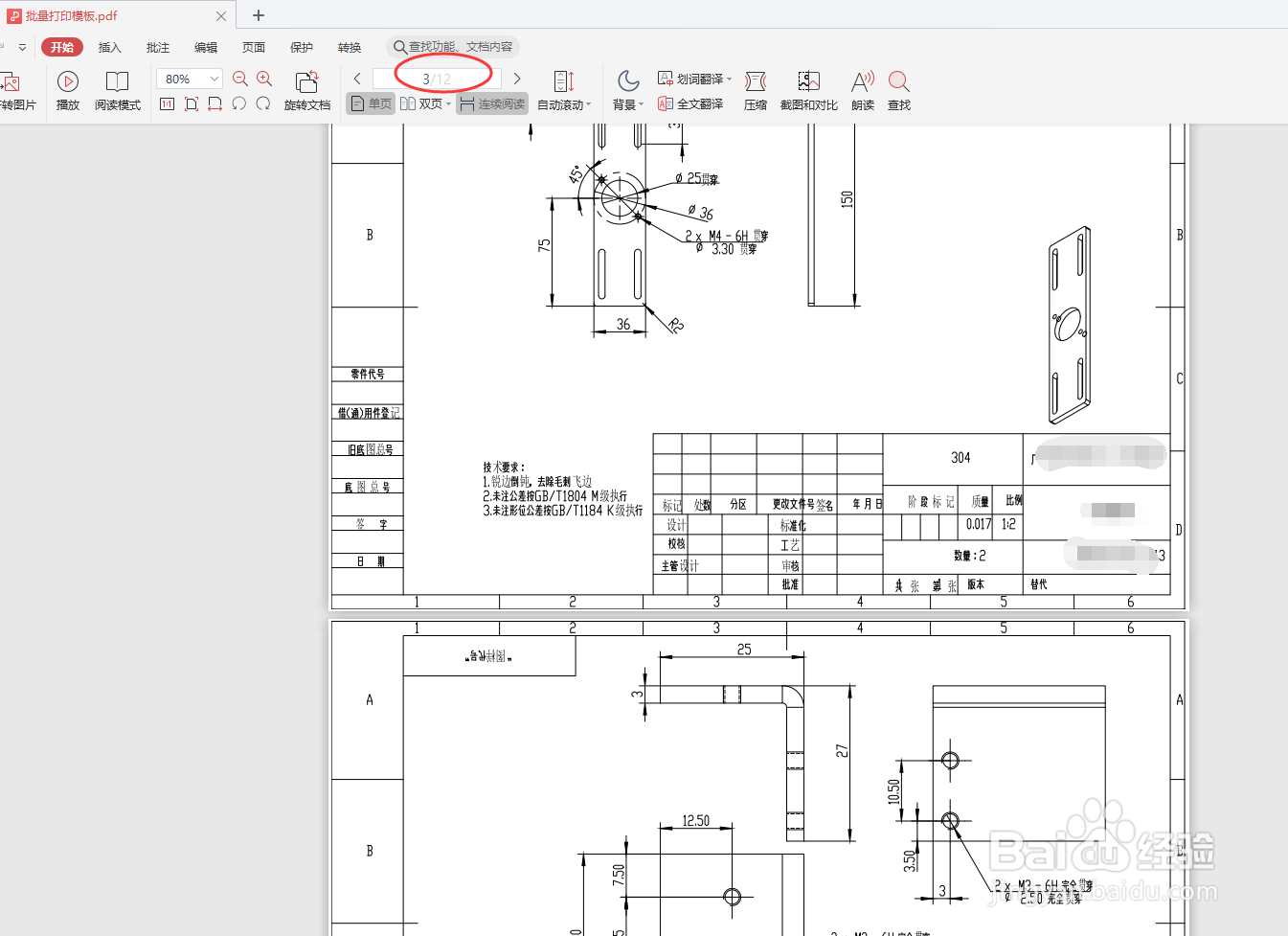This screenshot has height=936, width=1288.
Task: Toggle 单页 single page view
Action: [x=371, y=103]
